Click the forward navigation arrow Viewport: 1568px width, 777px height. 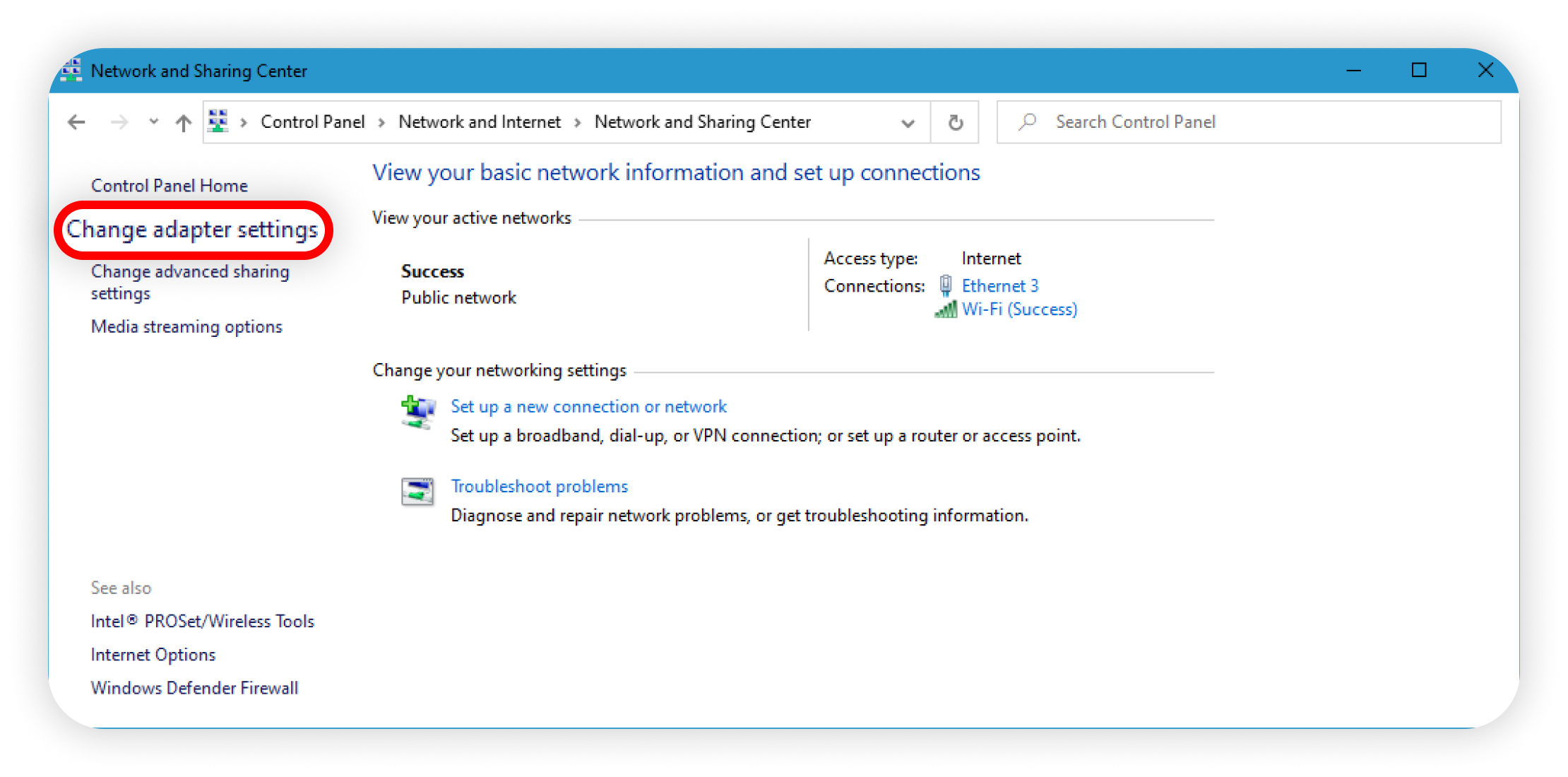click(119, 122)
